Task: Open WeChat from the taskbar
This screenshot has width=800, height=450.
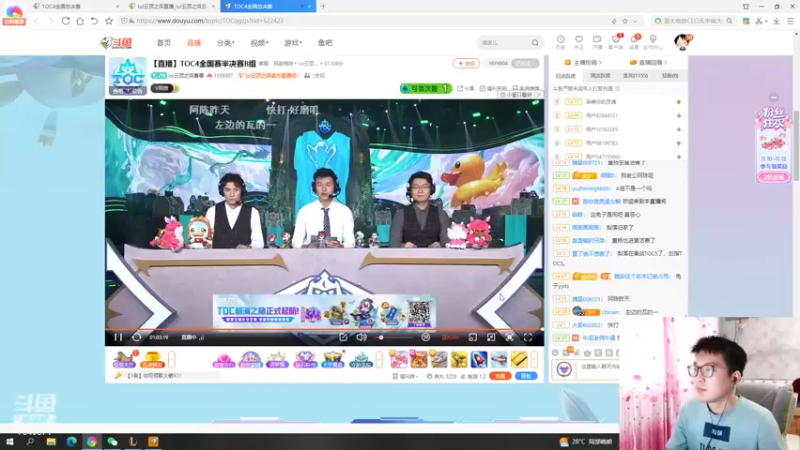Action: pyautogui.click(x=112, y=441)
